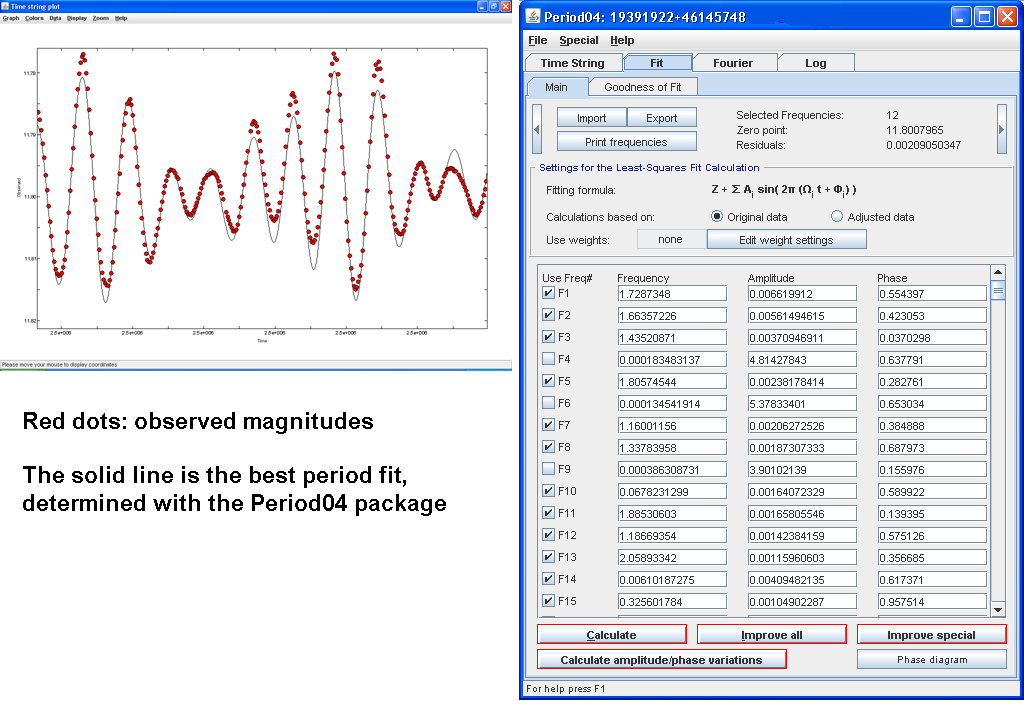Click the F3 phase field 0.0370298
Image resolution: width=1024 pixels, height=719 pixels.
click(x=932, y=338)
